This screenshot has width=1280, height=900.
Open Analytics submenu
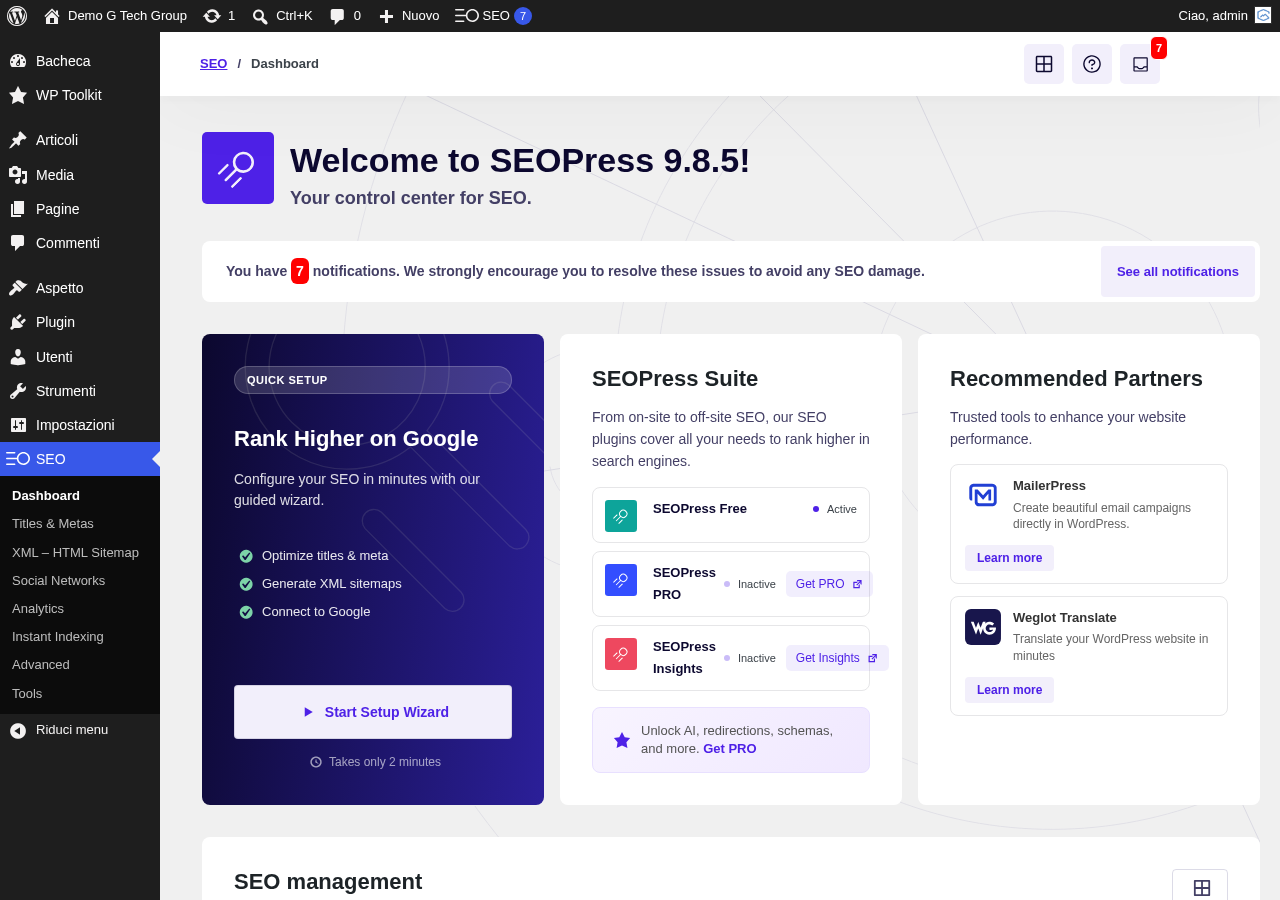pos(38,608)
